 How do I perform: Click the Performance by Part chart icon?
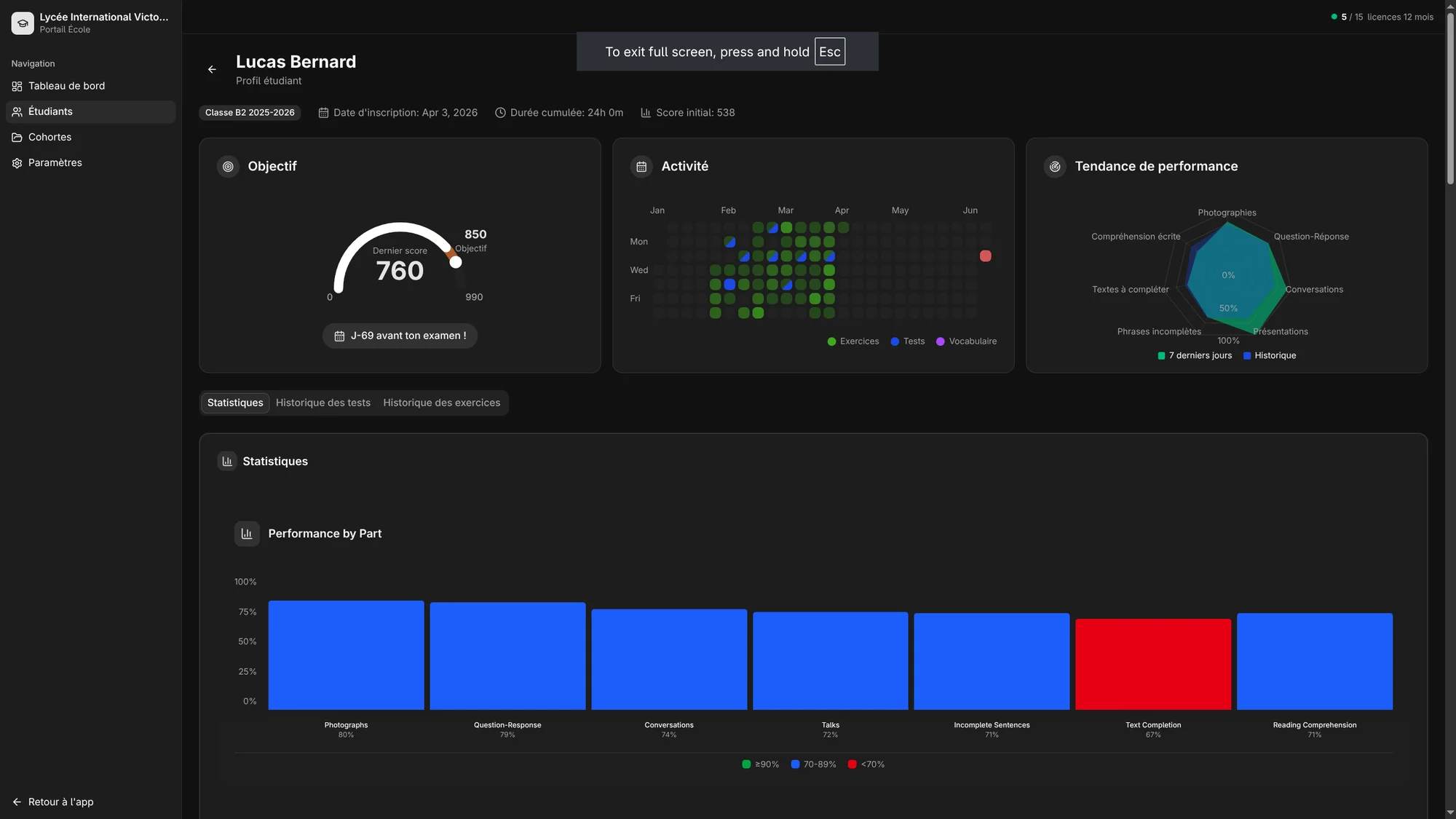(247, 533)
